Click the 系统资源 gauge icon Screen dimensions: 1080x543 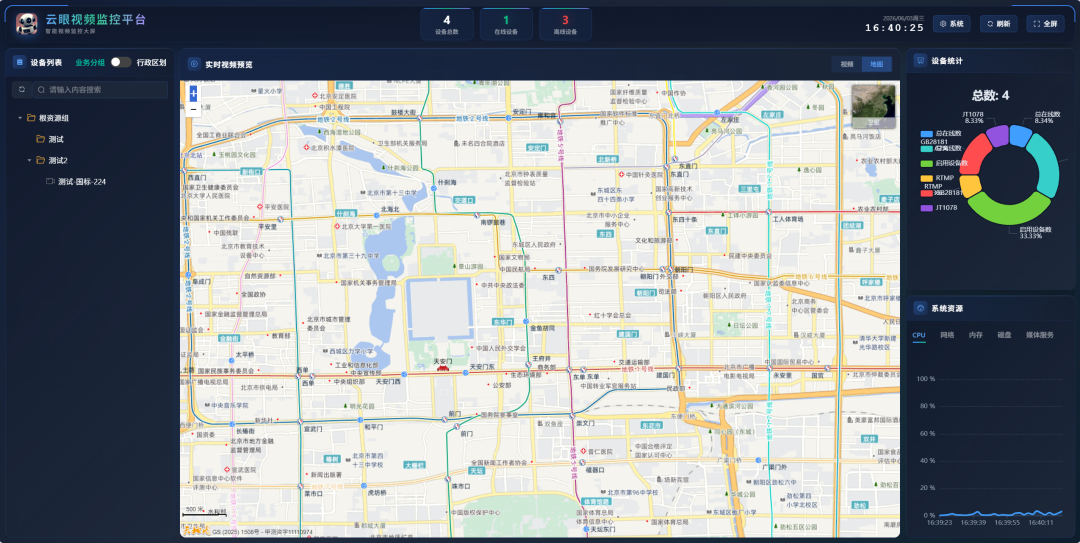(920, 308)
